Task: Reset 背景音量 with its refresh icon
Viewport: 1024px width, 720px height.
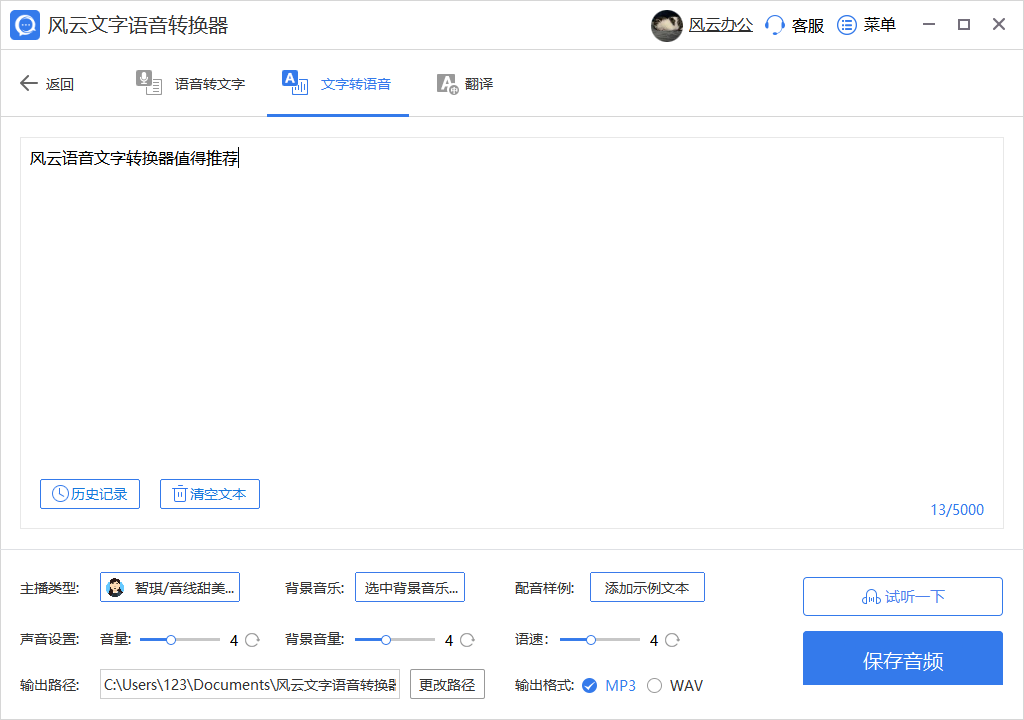Action: (x=467, y=640)
